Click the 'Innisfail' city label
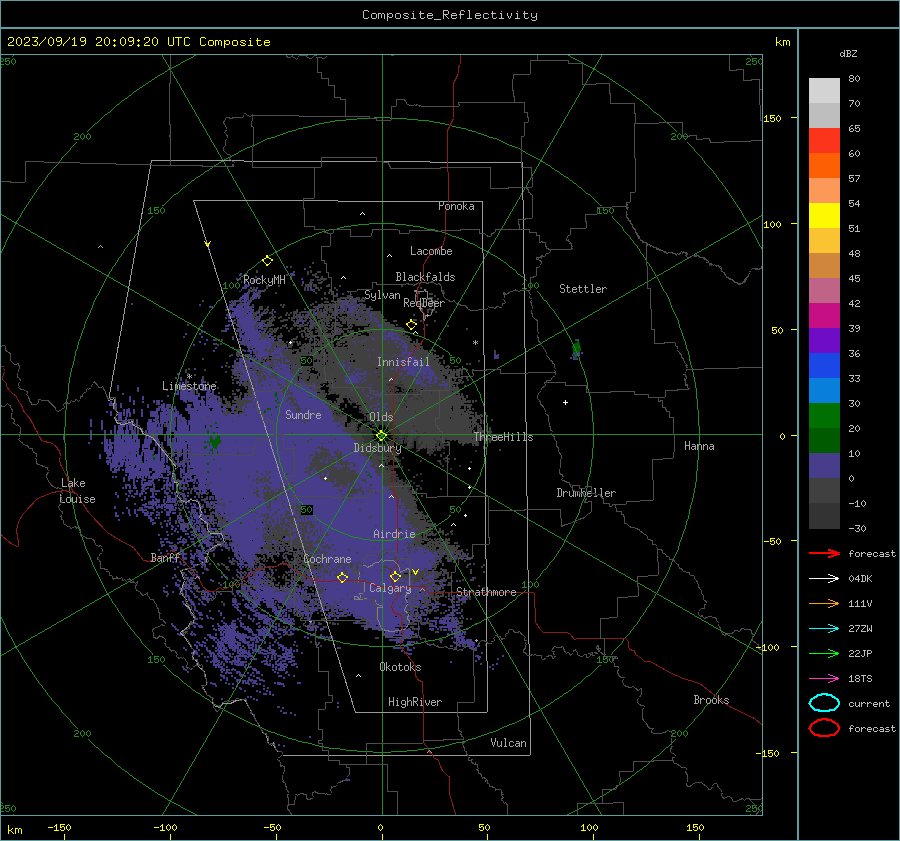 tap(403, 362)
